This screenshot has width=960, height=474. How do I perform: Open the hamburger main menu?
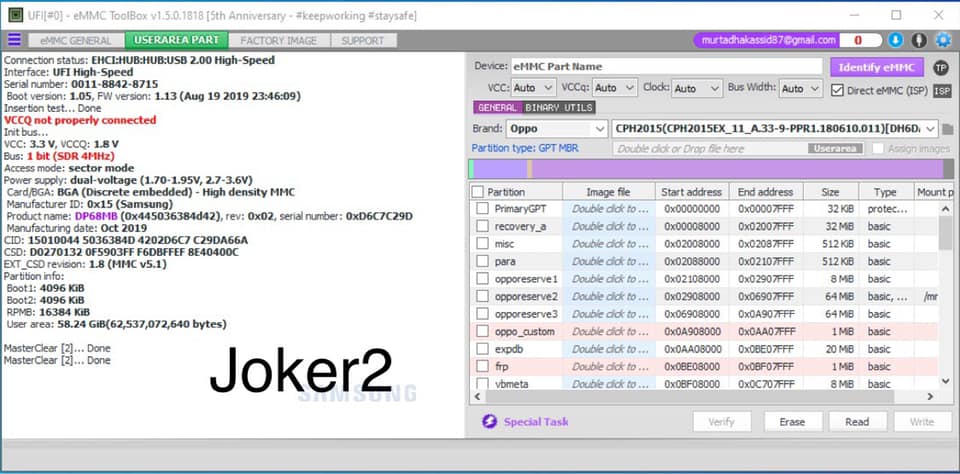tap(14, 40)
